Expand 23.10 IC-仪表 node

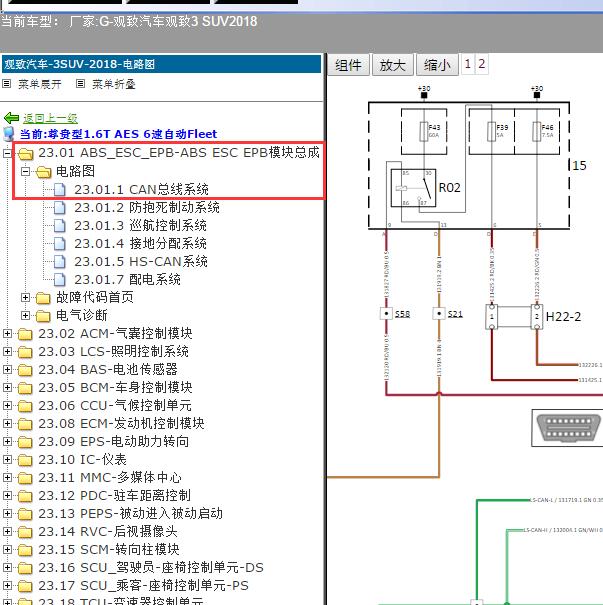7,460
